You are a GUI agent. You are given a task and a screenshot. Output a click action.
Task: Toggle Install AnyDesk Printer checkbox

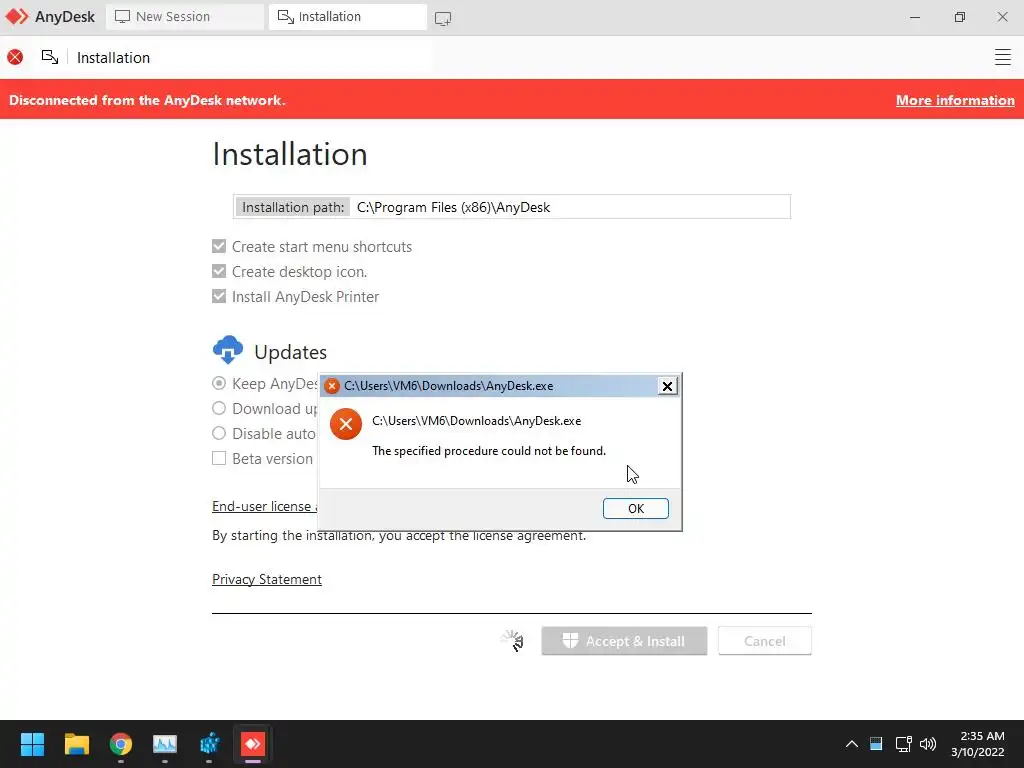pos(219,296)
